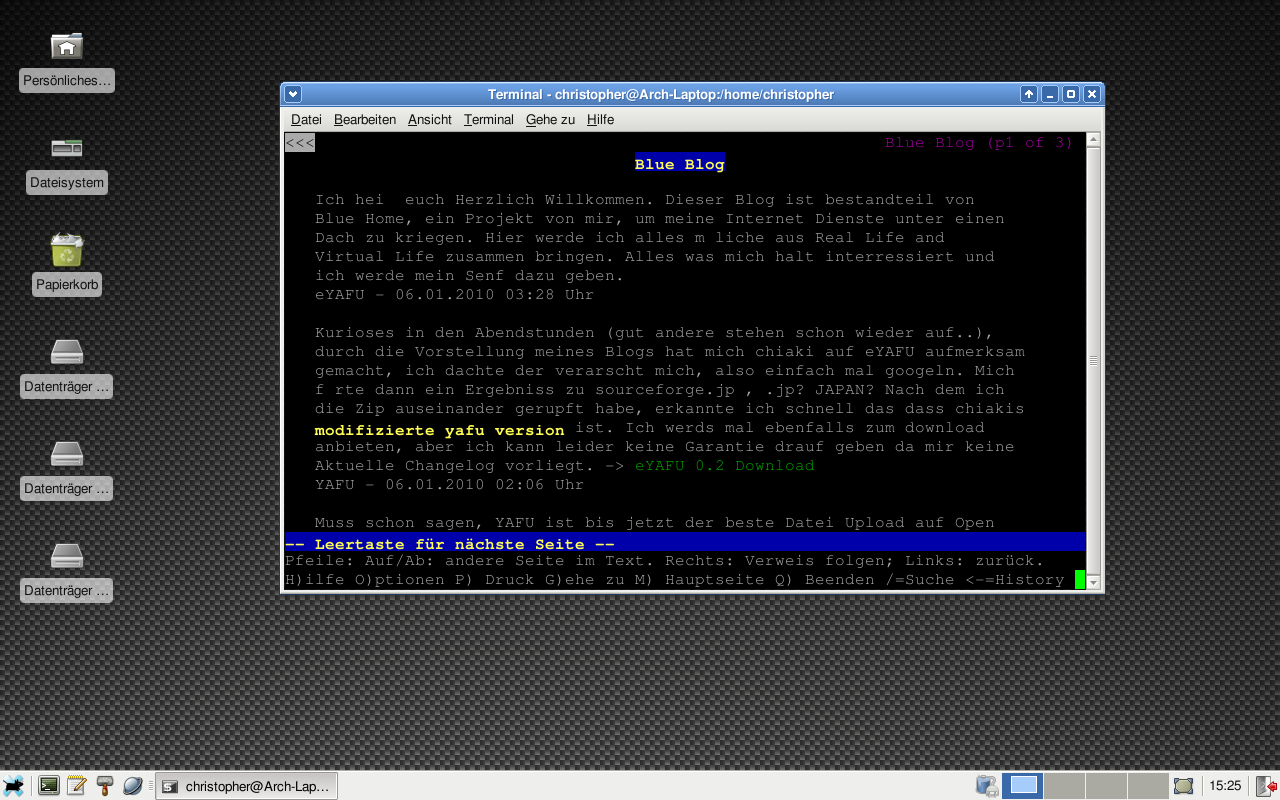
Task: Open the Bearbeiten menu
Action: point(364,120)
